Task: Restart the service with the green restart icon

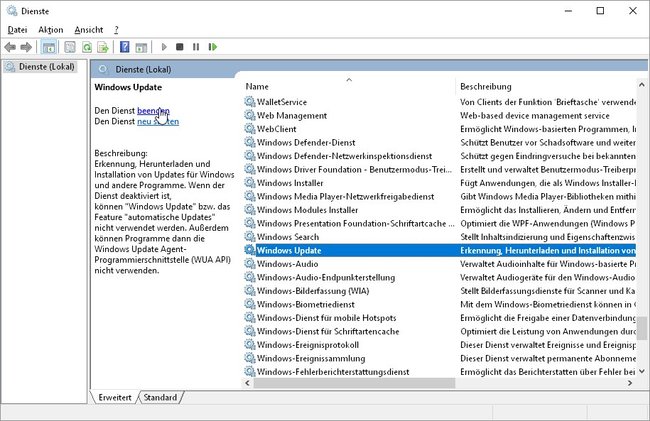Action: point(213,47)
